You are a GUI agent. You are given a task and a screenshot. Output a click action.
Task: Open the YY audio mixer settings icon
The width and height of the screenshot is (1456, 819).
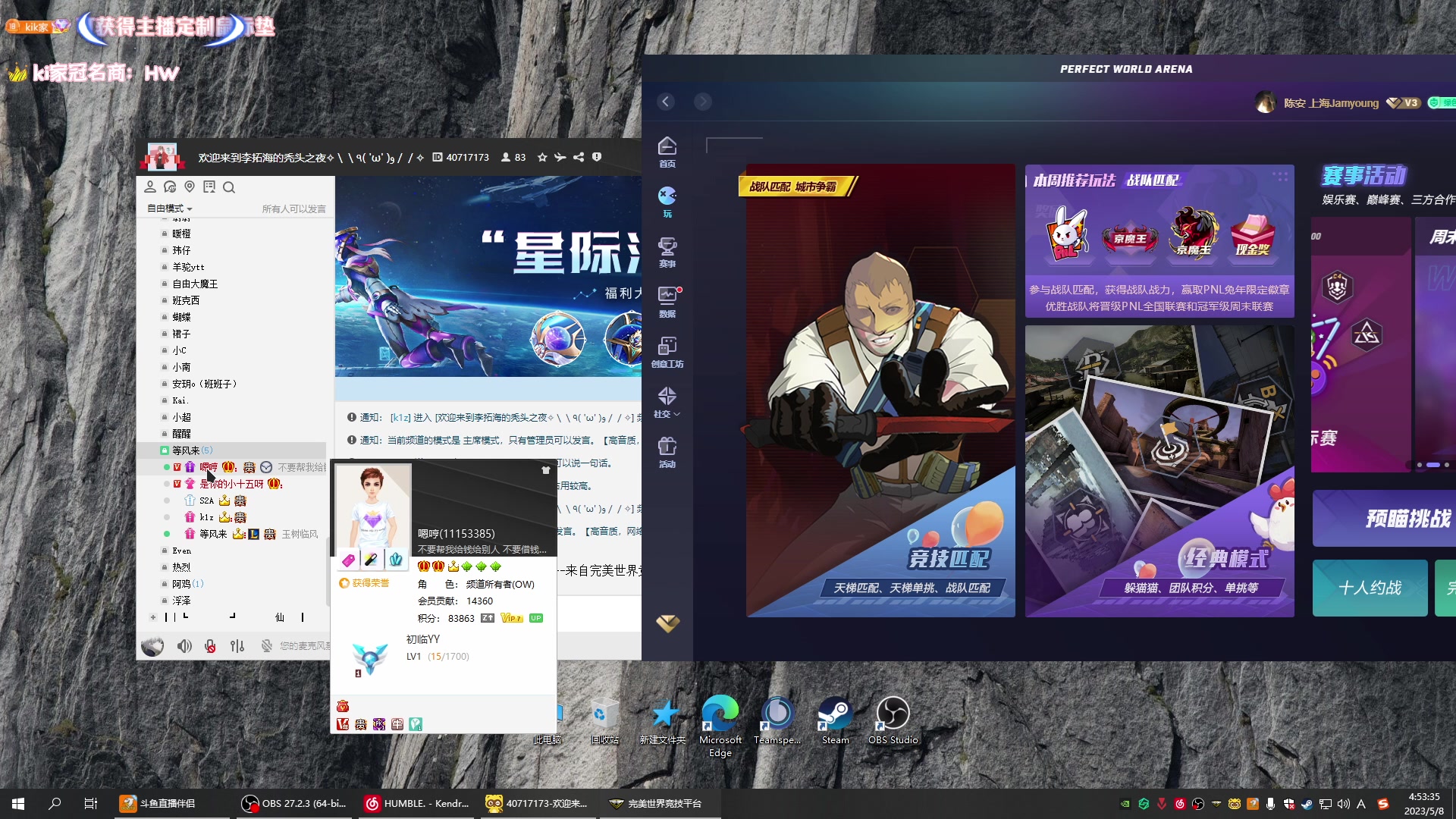pyautogui.click(x=237, y=646)
